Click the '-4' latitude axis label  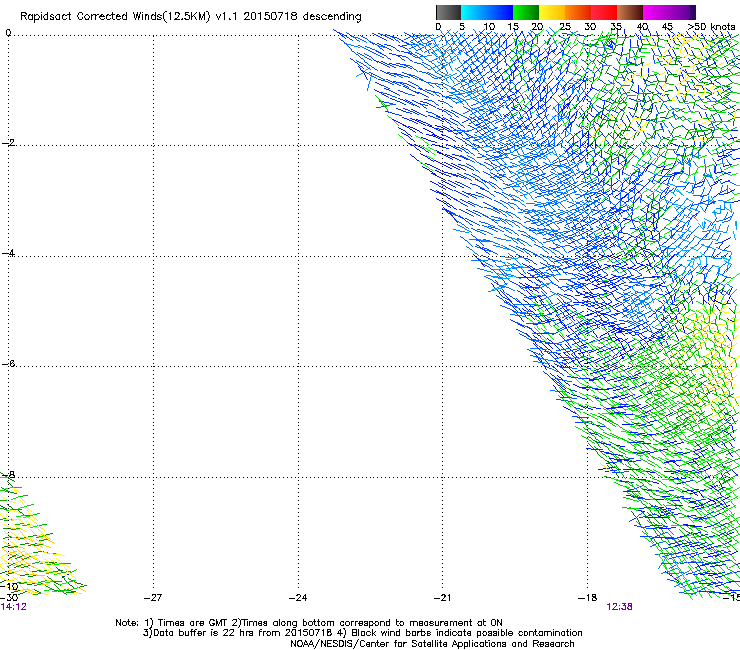click(x=8, y=253)
